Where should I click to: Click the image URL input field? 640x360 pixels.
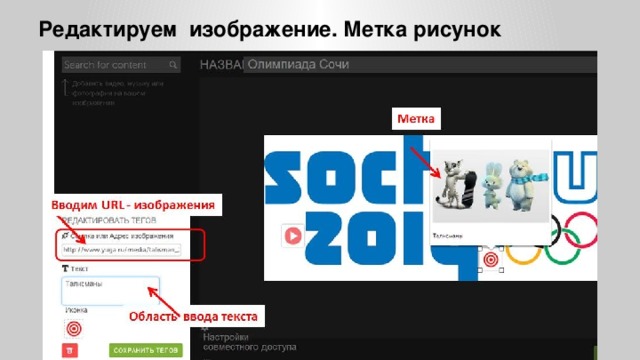[x=122, y=249]
